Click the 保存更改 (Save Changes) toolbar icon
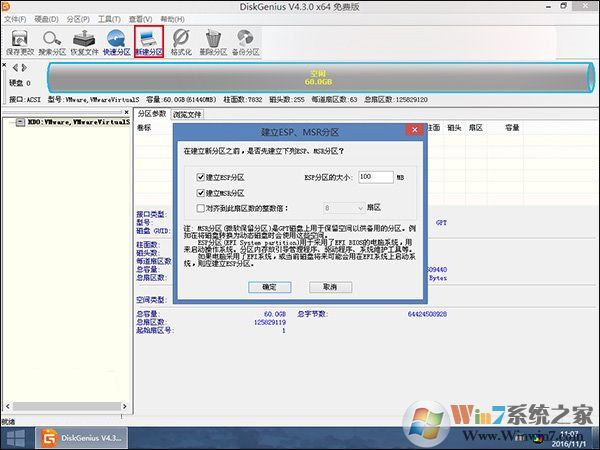 click(18, 41)
